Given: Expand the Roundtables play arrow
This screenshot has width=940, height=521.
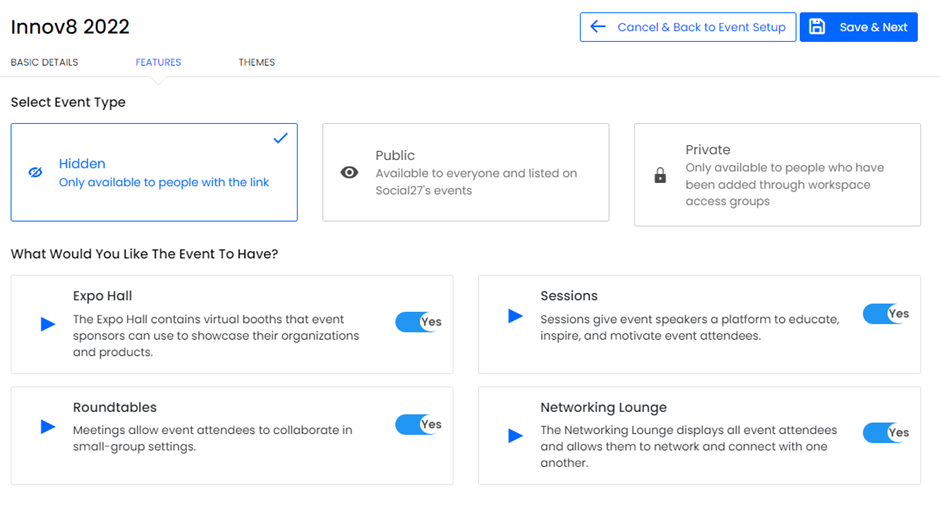Looking at the screenshot, I should 48,427.
